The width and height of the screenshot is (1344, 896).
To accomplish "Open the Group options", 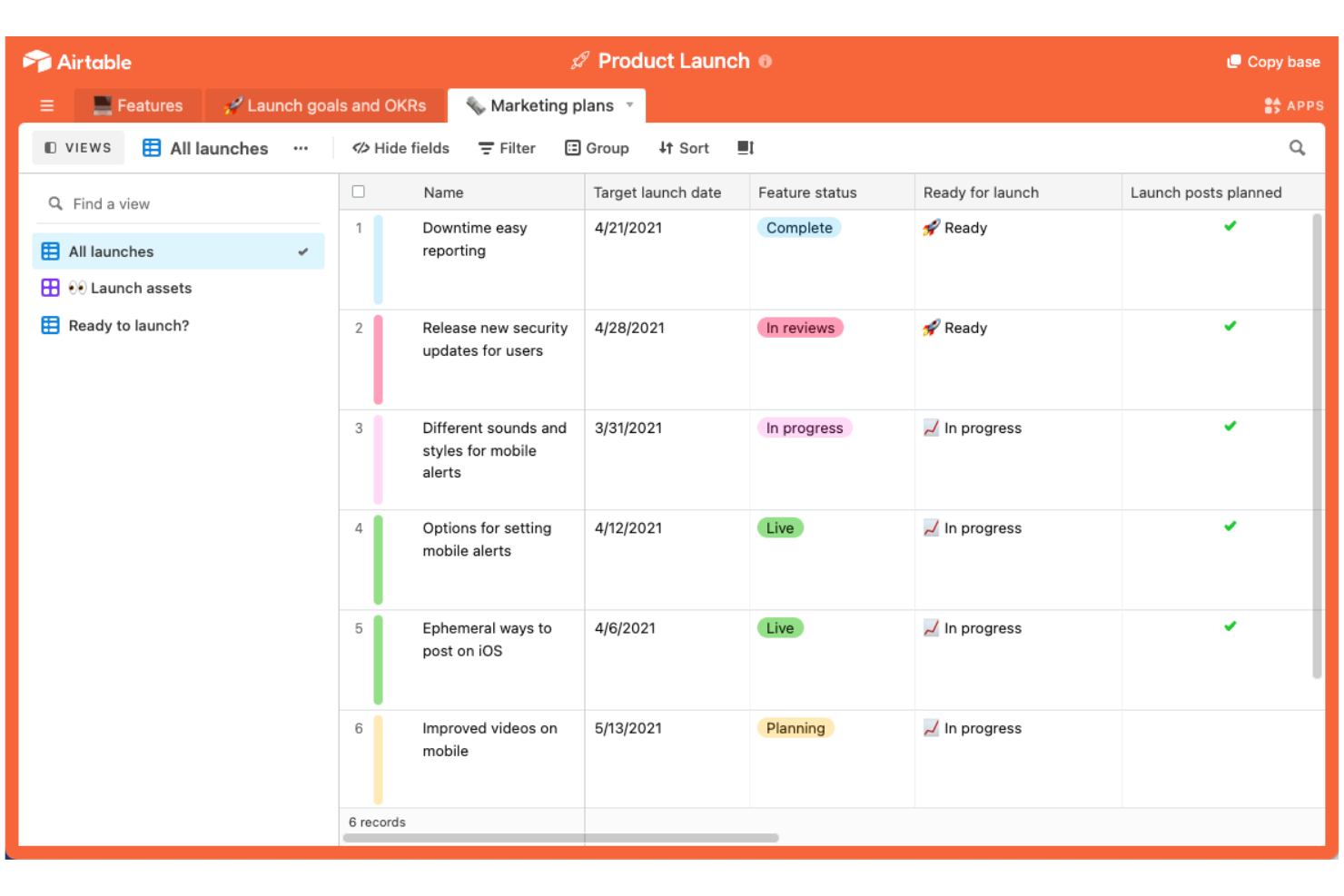I will coord(597,147).
